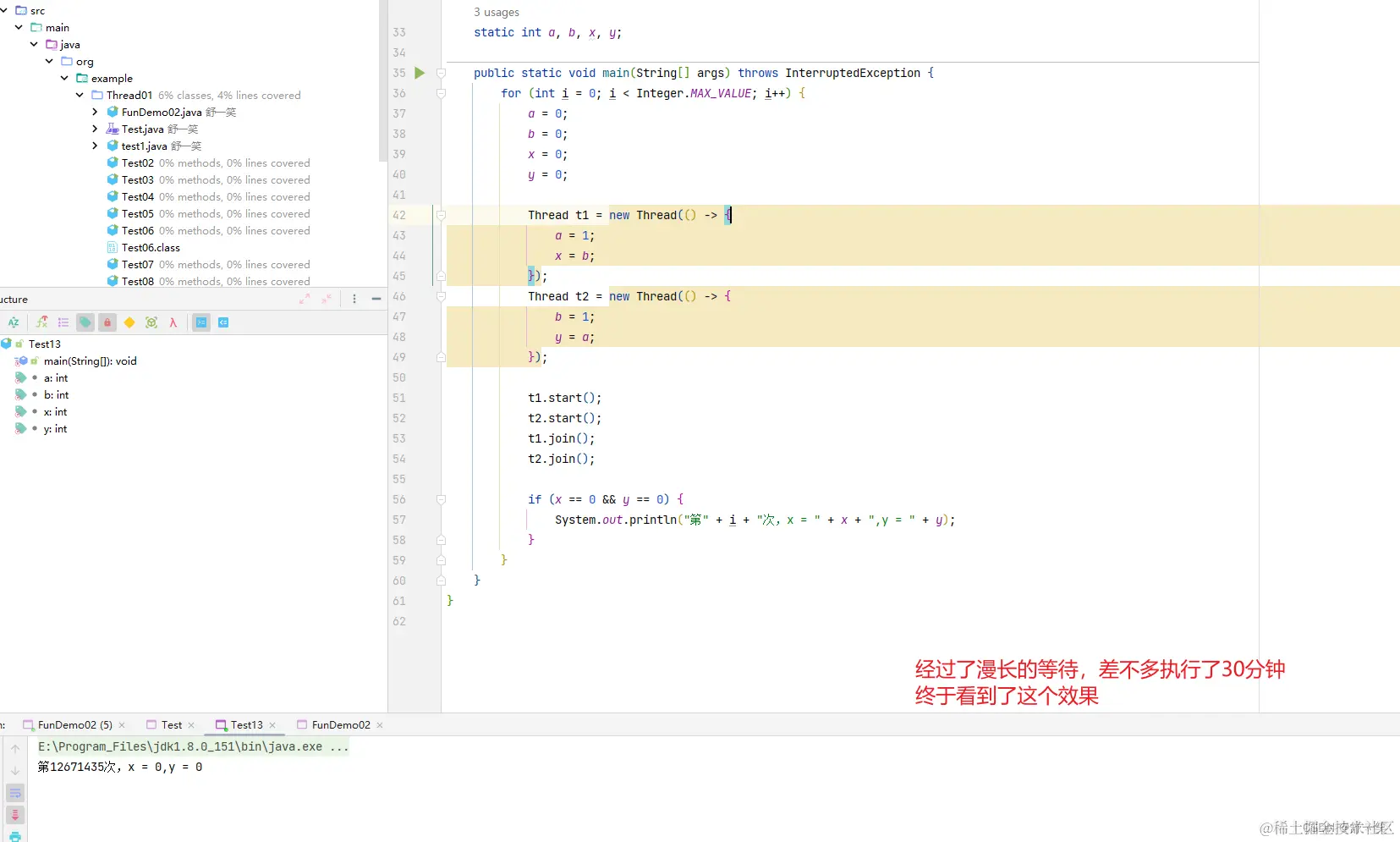Expand all in Structure panel header

point(305,299)
